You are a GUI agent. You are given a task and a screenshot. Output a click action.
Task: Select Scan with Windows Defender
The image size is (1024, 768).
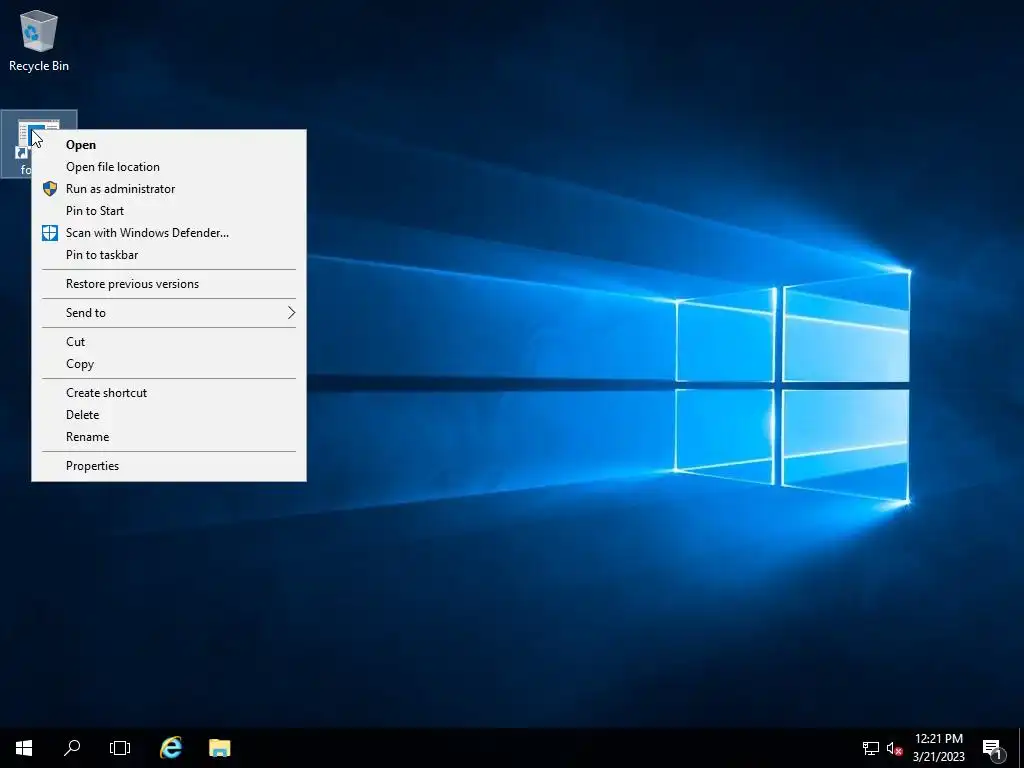(169, 233)
